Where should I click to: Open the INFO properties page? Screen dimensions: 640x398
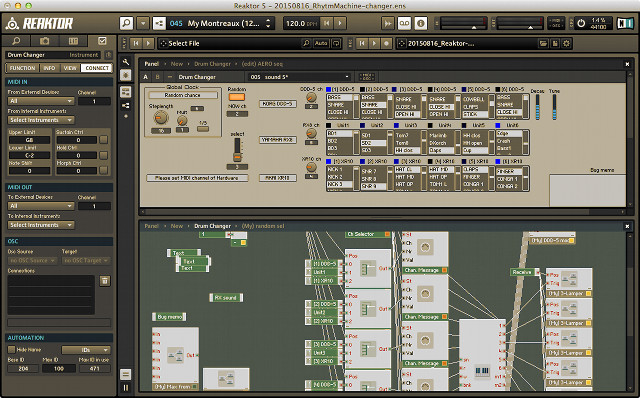[x=49, y=68]
